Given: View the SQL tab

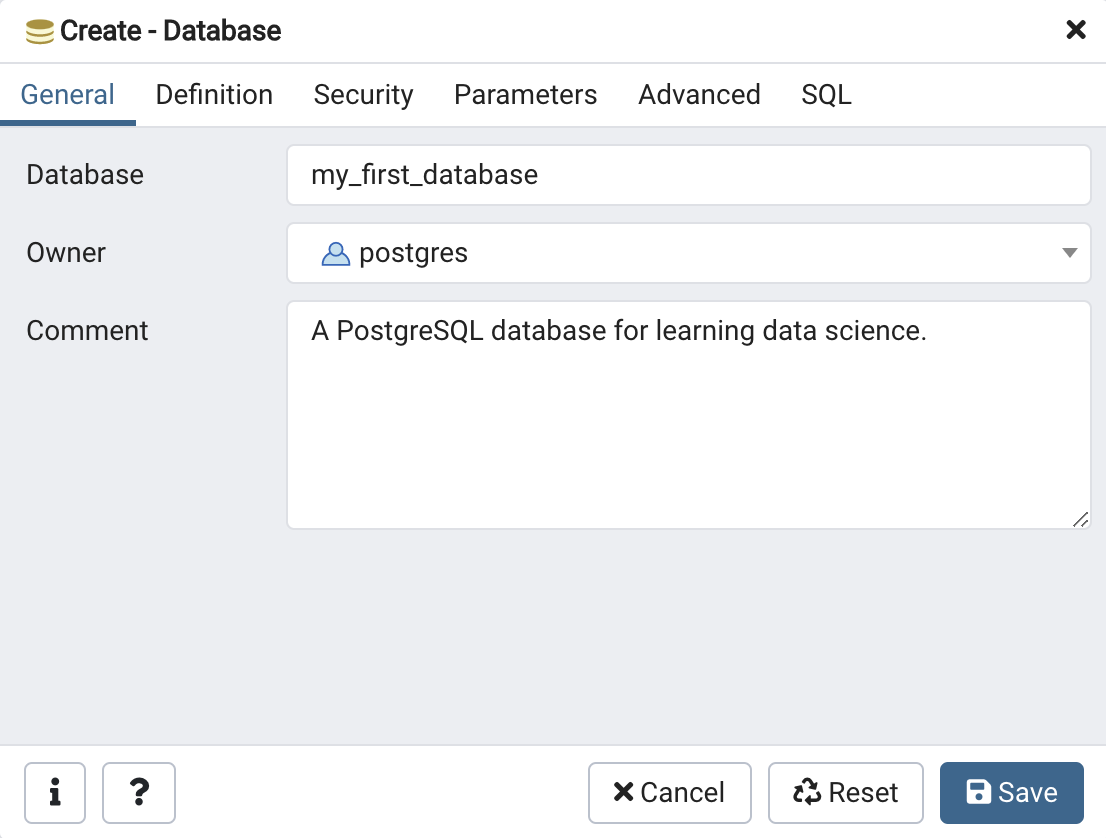Looking at the screenshot, I should 826,95.
